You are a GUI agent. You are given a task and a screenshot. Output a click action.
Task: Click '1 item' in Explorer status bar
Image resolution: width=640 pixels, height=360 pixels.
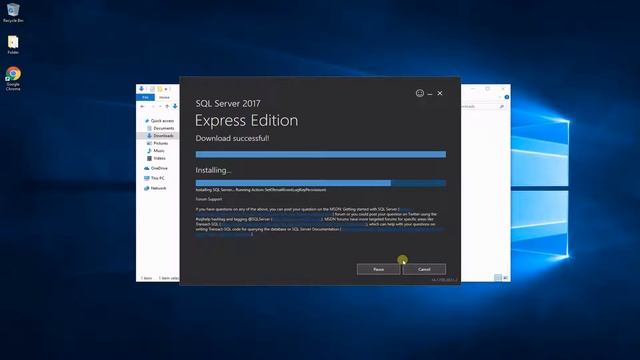pos(146,278)
